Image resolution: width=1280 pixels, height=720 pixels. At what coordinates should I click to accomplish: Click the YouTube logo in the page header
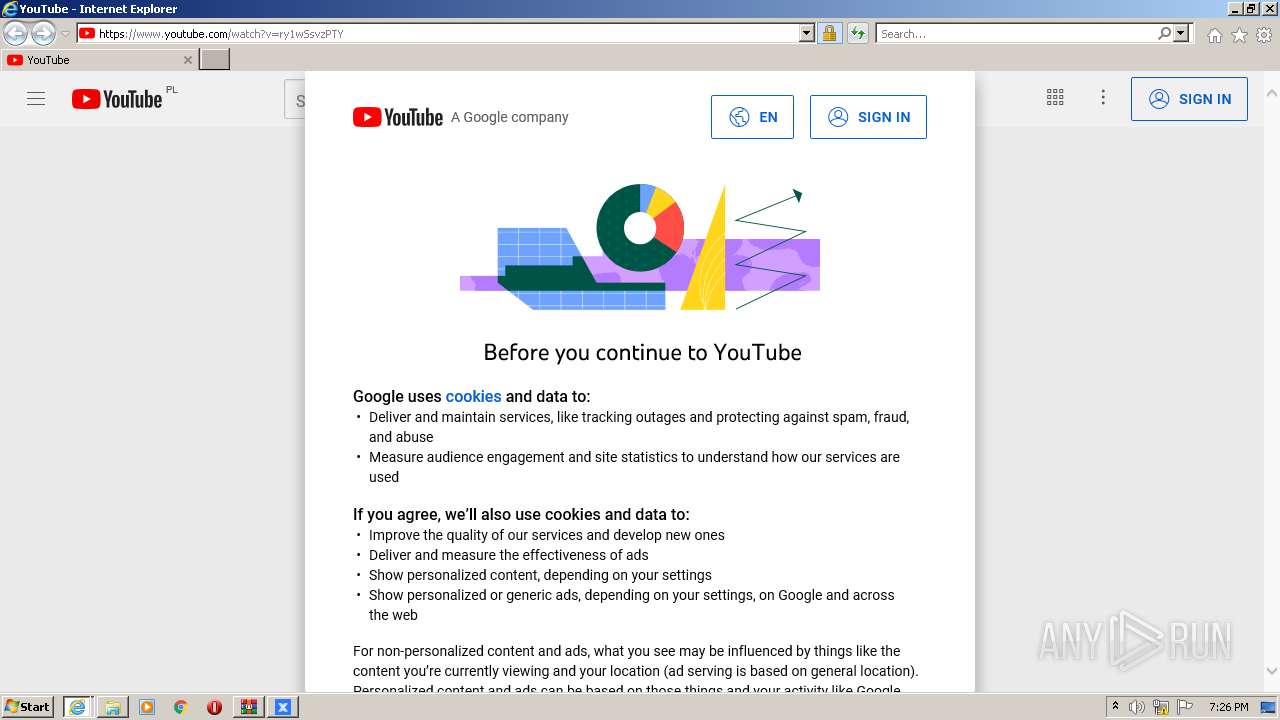coord(117,99)
